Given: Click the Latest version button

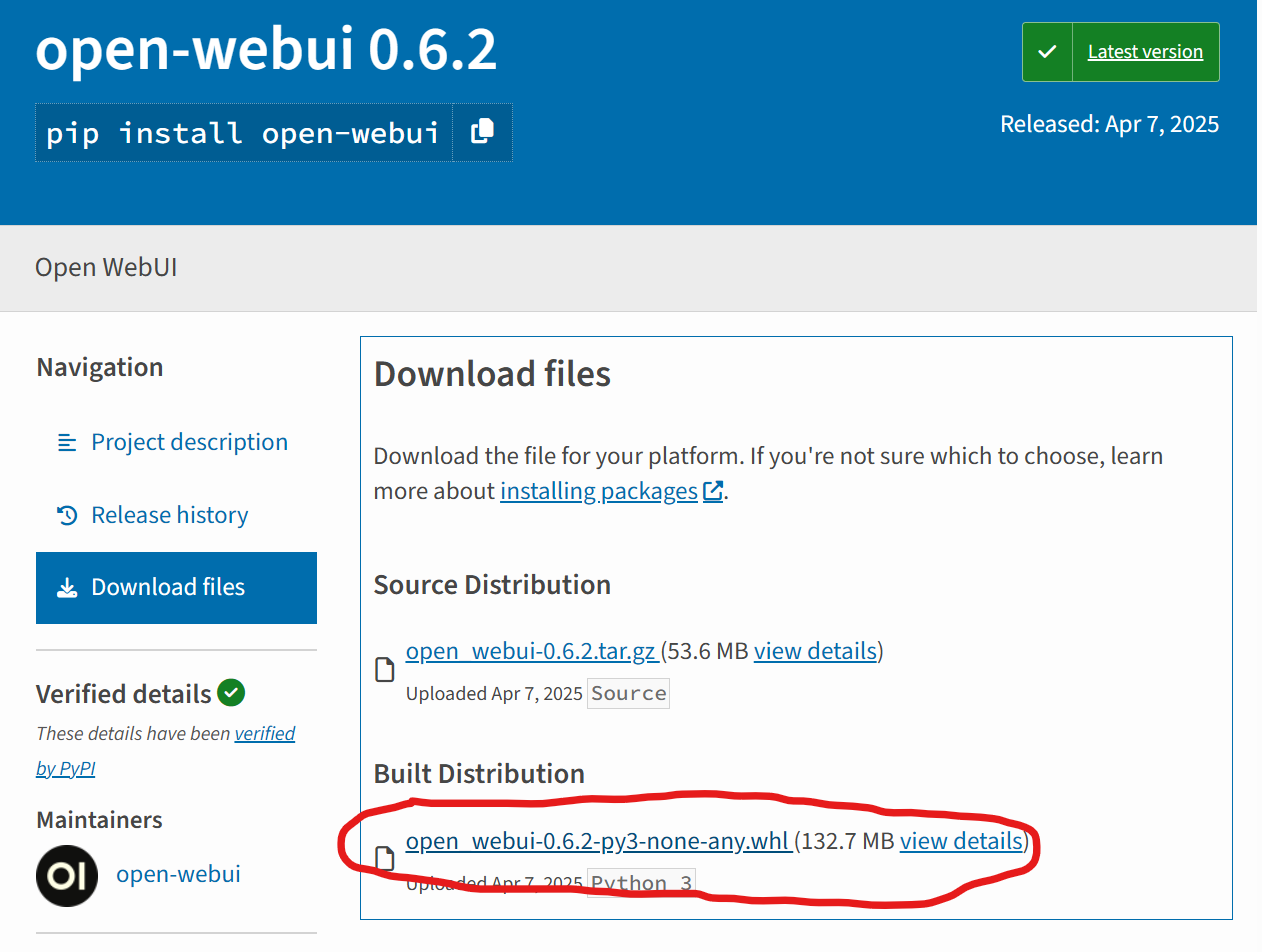Looking at the screenshot, I should click(1145, 52).
